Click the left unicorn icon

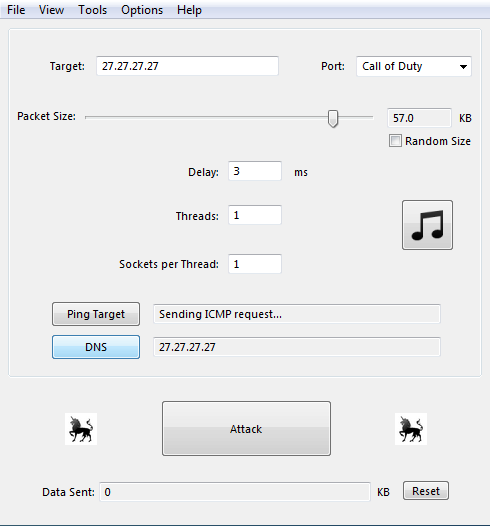pyautogui.click(x=81, y=429)
